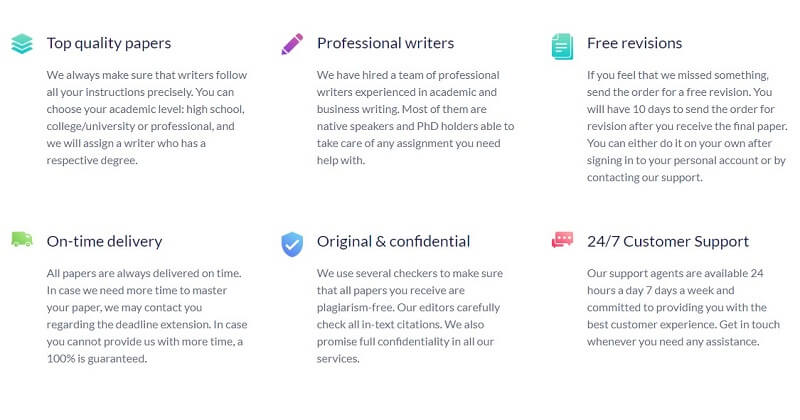Click the paragraph about hiring professional writers
The height and width of the screenshot is (420, 800).
click(x=415, y=117)
